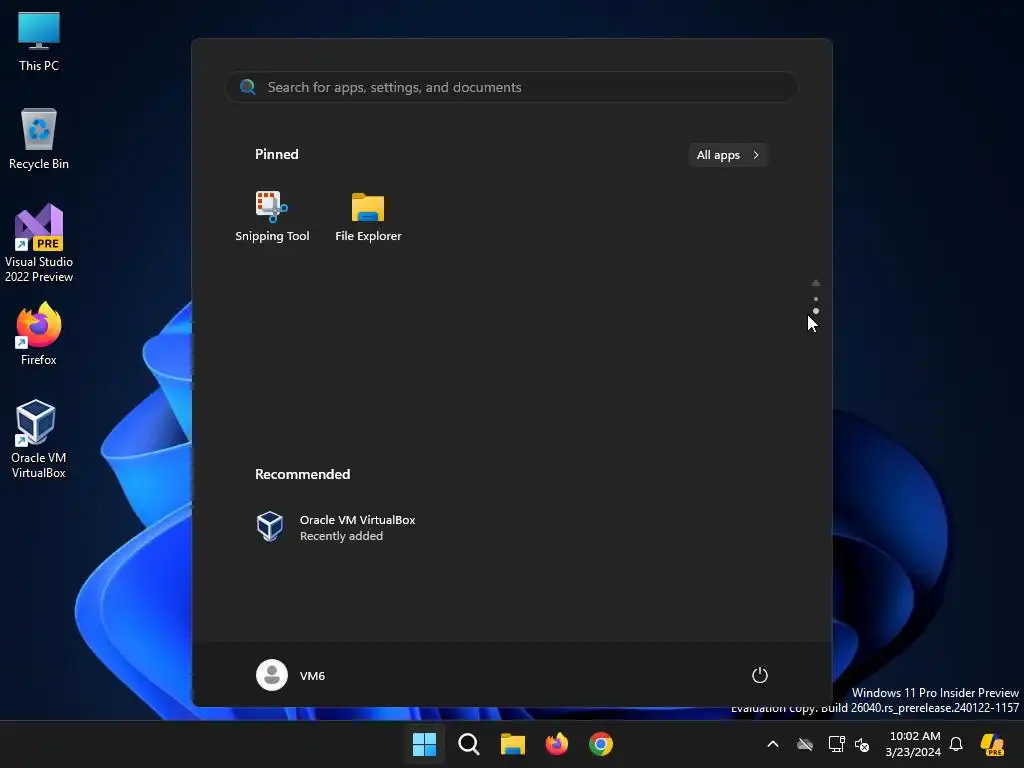Open the network status tray icon
1024x768 pixels.
pos(836,744)
